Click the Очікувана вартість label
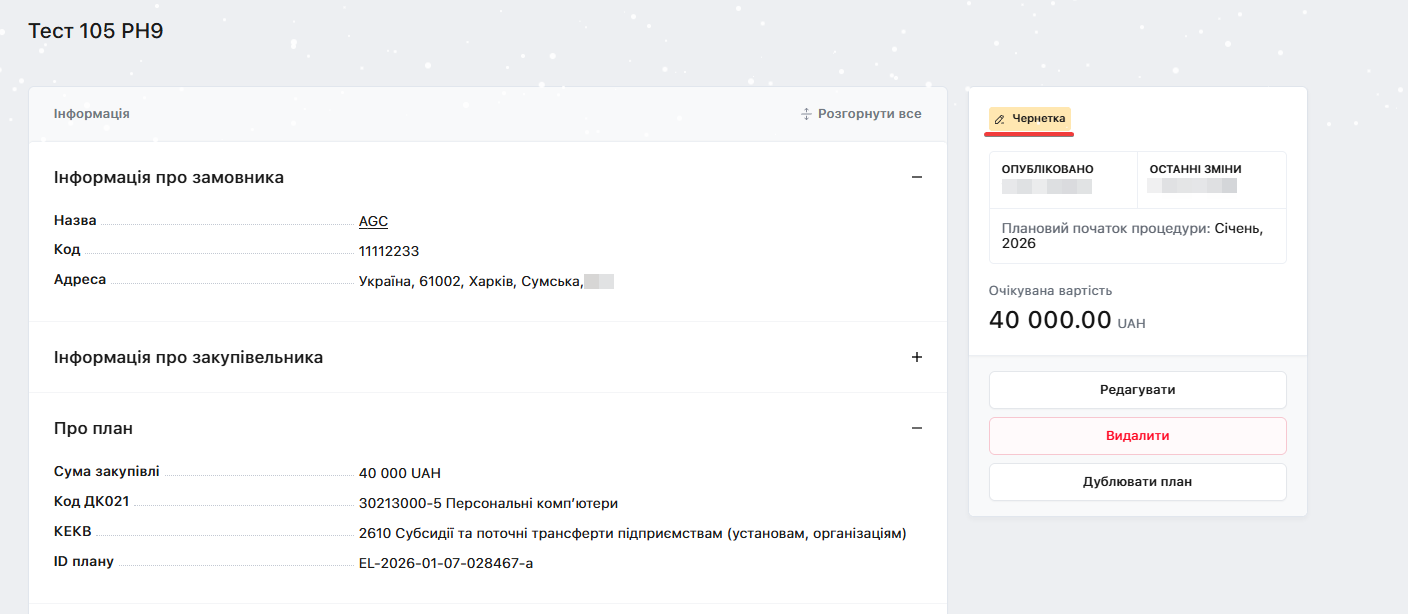The image size is (1408, 614). click(x=1050, y=291)
